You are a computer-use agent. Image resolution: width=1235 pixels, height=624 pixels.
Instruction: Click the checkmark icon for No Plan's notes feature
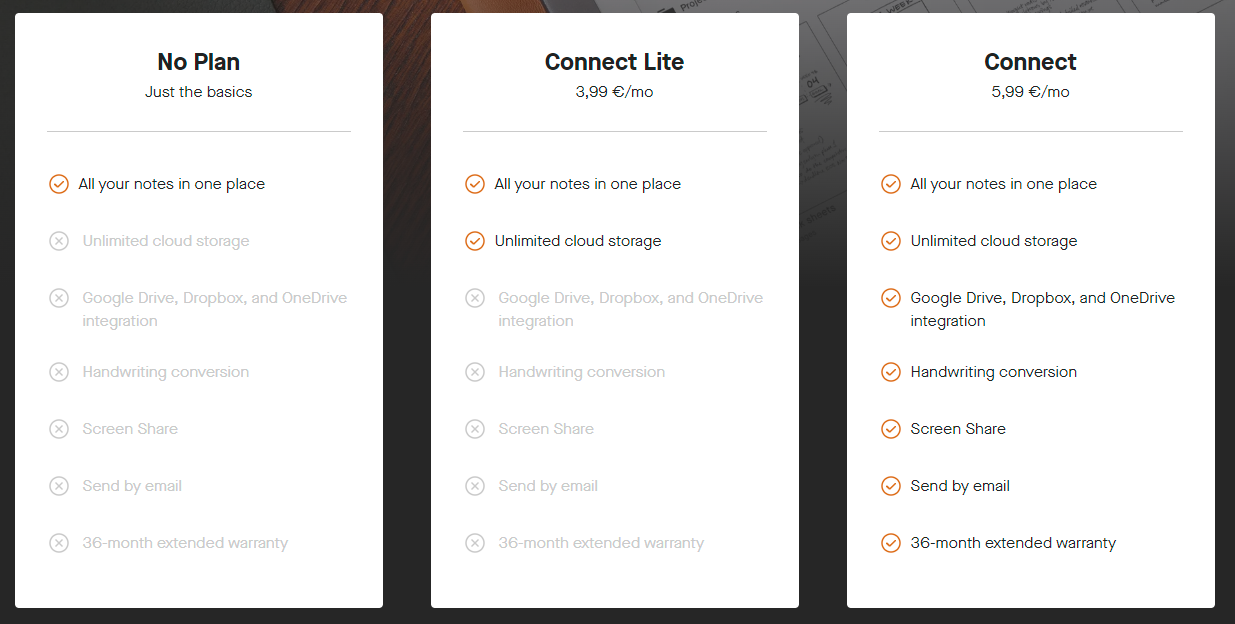59,184
